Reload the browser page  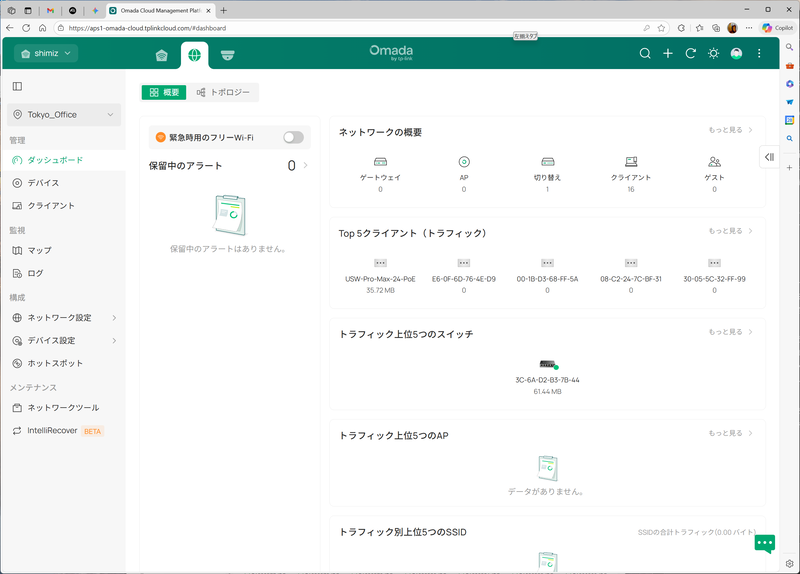tap(26, 28)
